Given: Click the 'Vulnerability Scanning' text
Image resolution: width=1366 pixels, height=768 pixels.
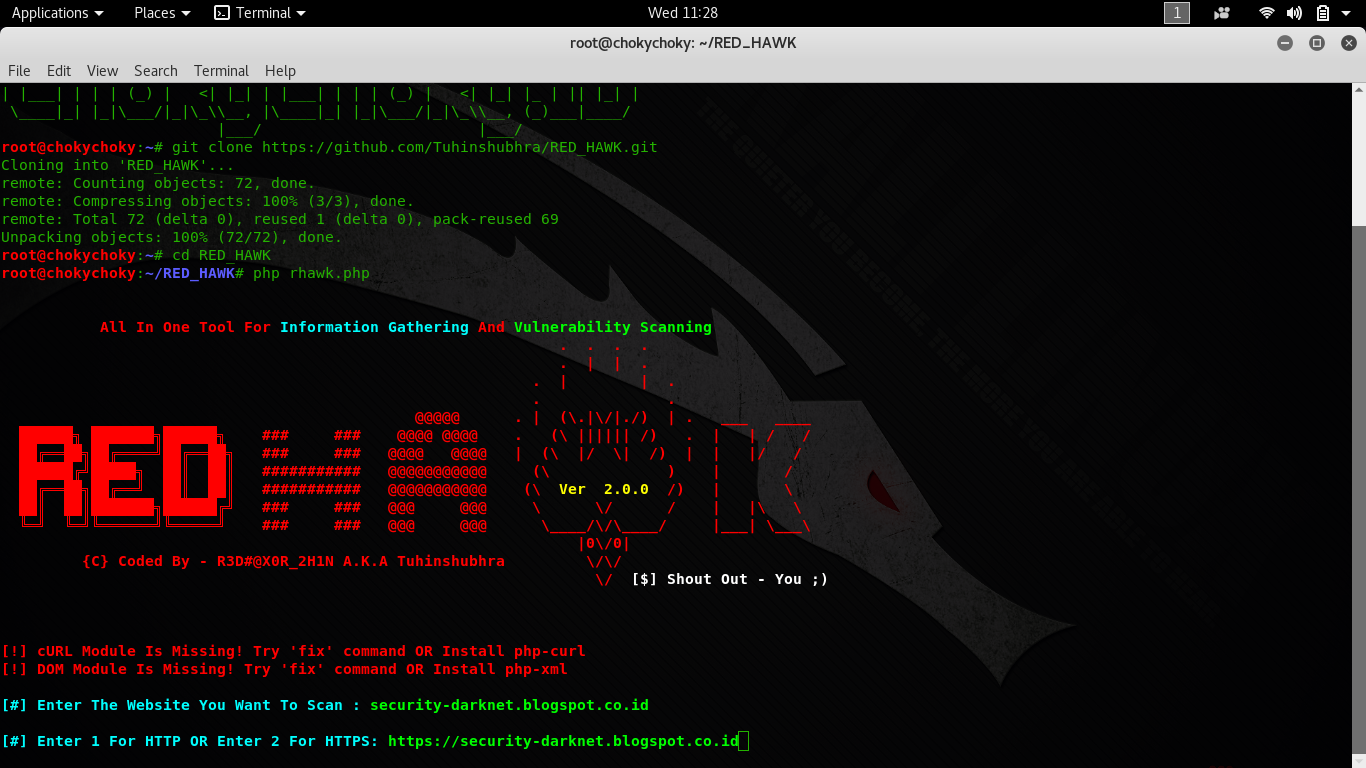Looking at the screenshot, I should click(613, 327).
